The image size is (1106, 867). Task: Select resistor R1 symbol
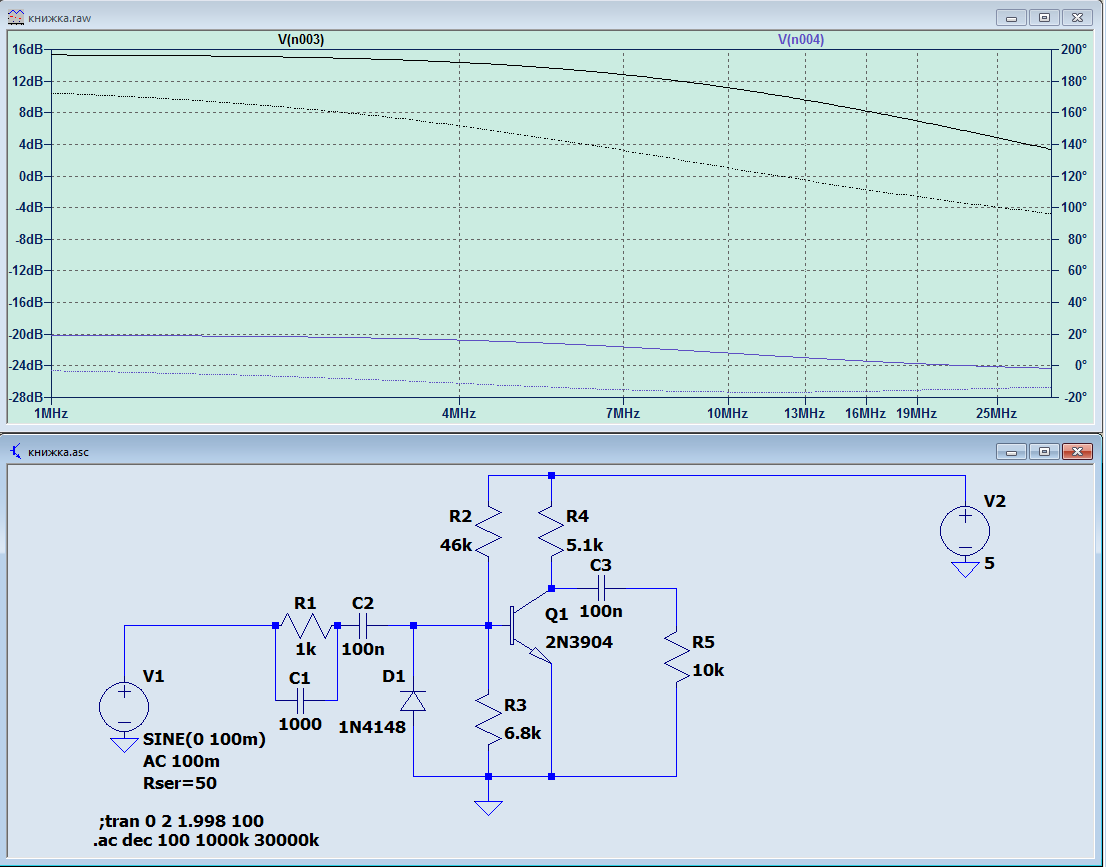[x=306, y=625]
